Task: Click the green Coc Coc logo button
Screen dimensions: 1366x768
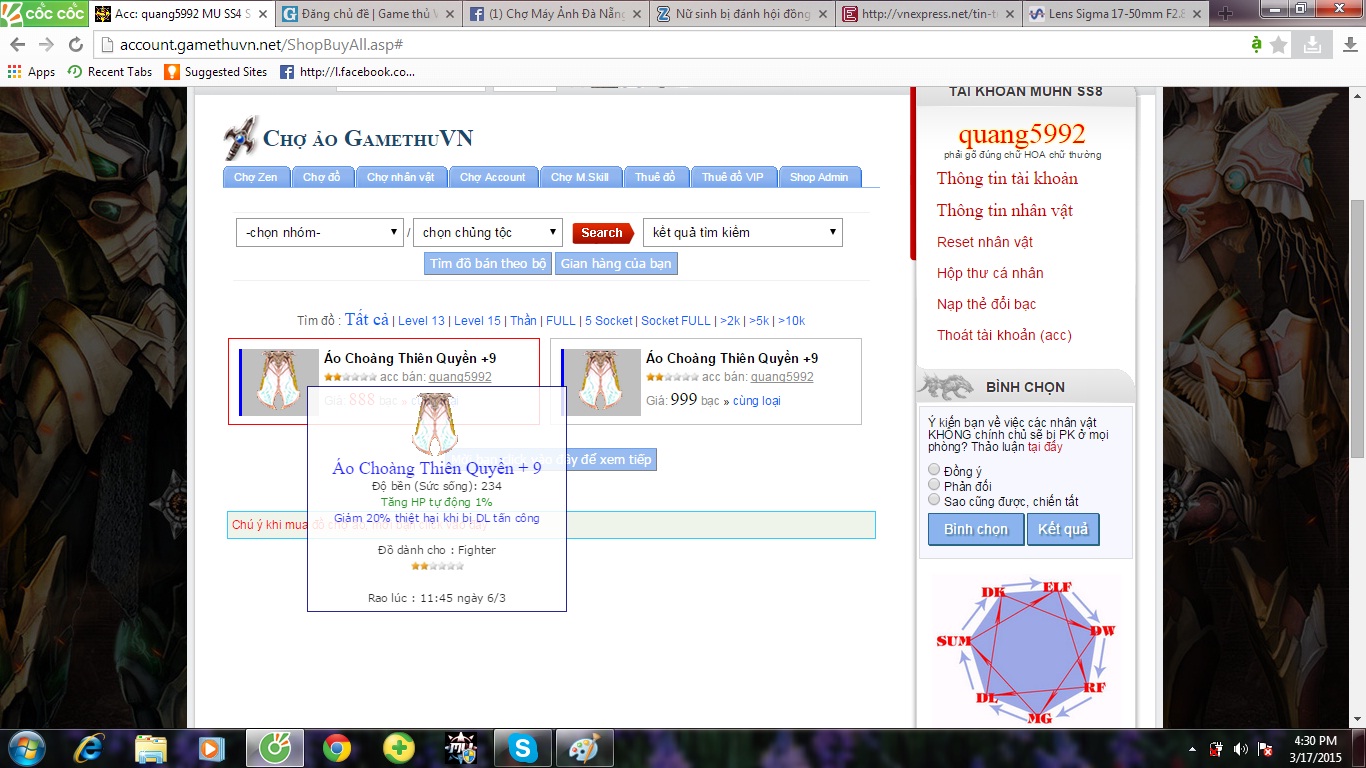Action: point(43,14)
